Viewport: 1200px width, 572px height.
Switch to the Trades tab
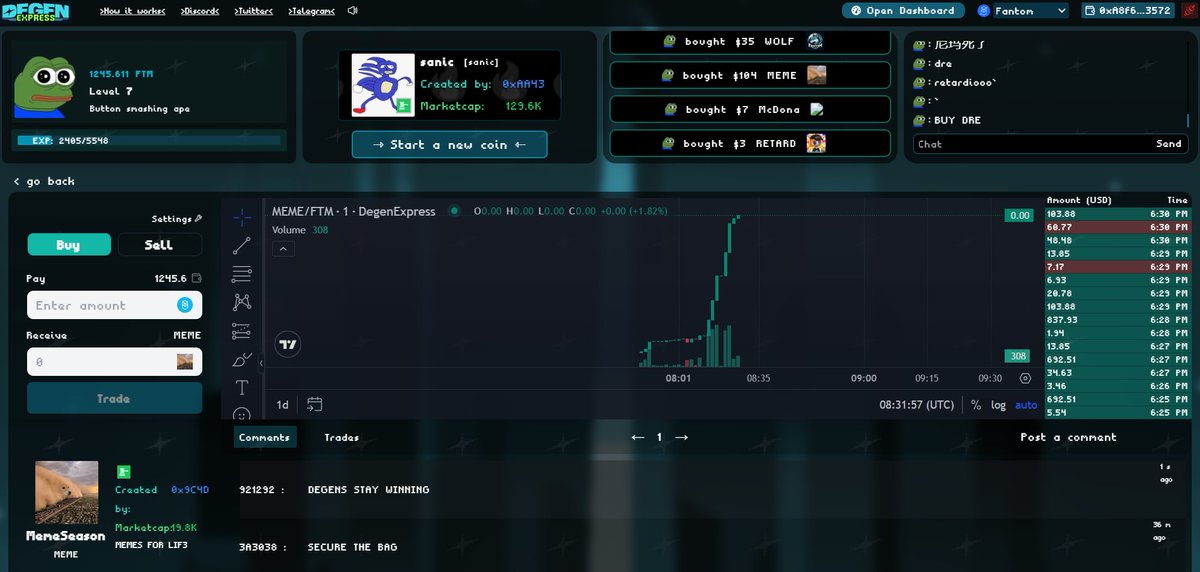pyautogui.click(x=342, y=437)
